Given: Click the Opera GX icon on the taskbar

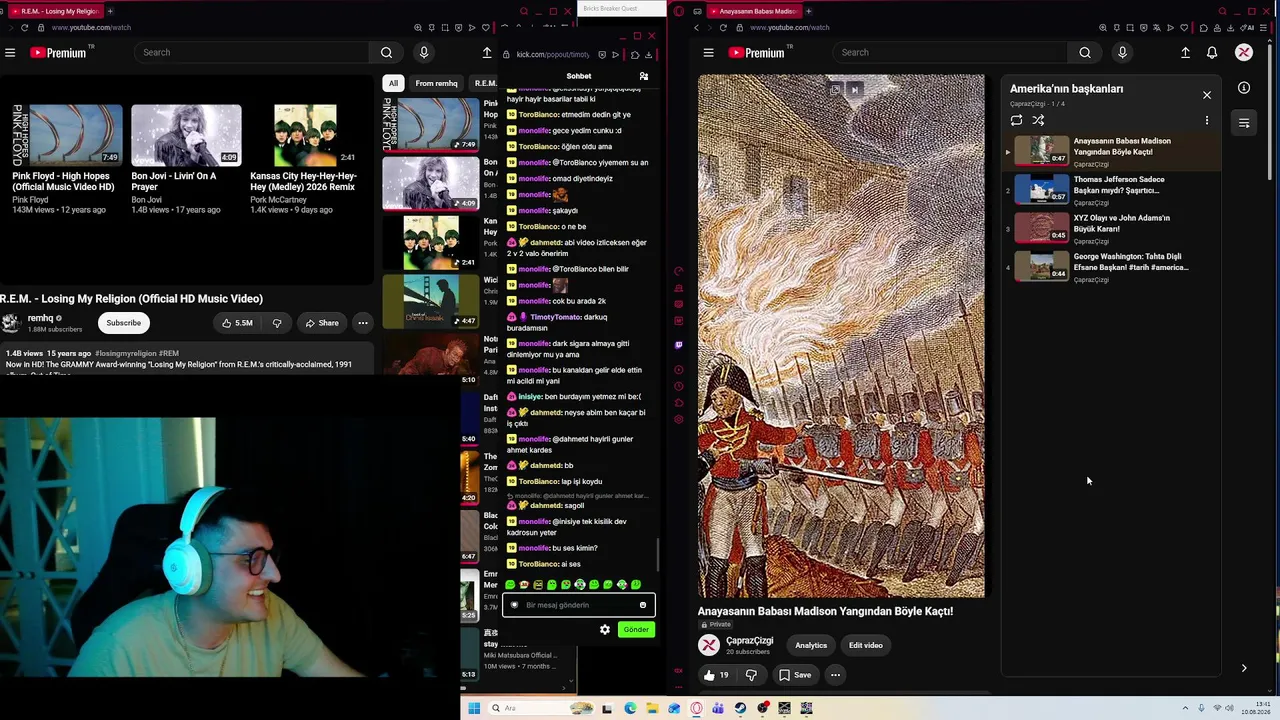Looking at the screenshot, I should coord(696,708).
